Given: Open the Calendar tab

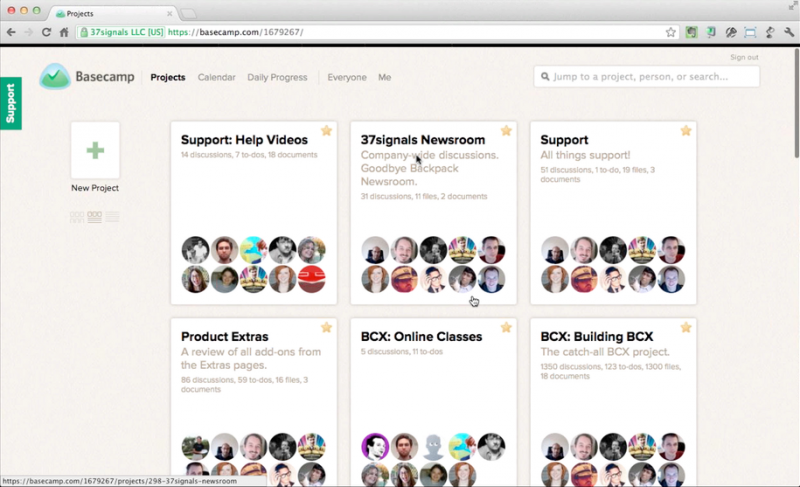Looking at the screenshot, I should (216, 77).
